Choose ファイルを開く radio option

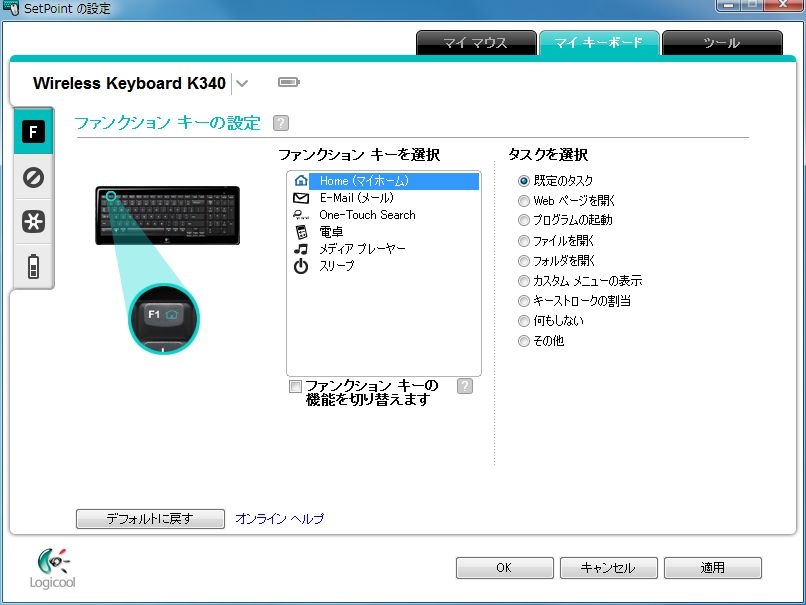coord(524,241)
